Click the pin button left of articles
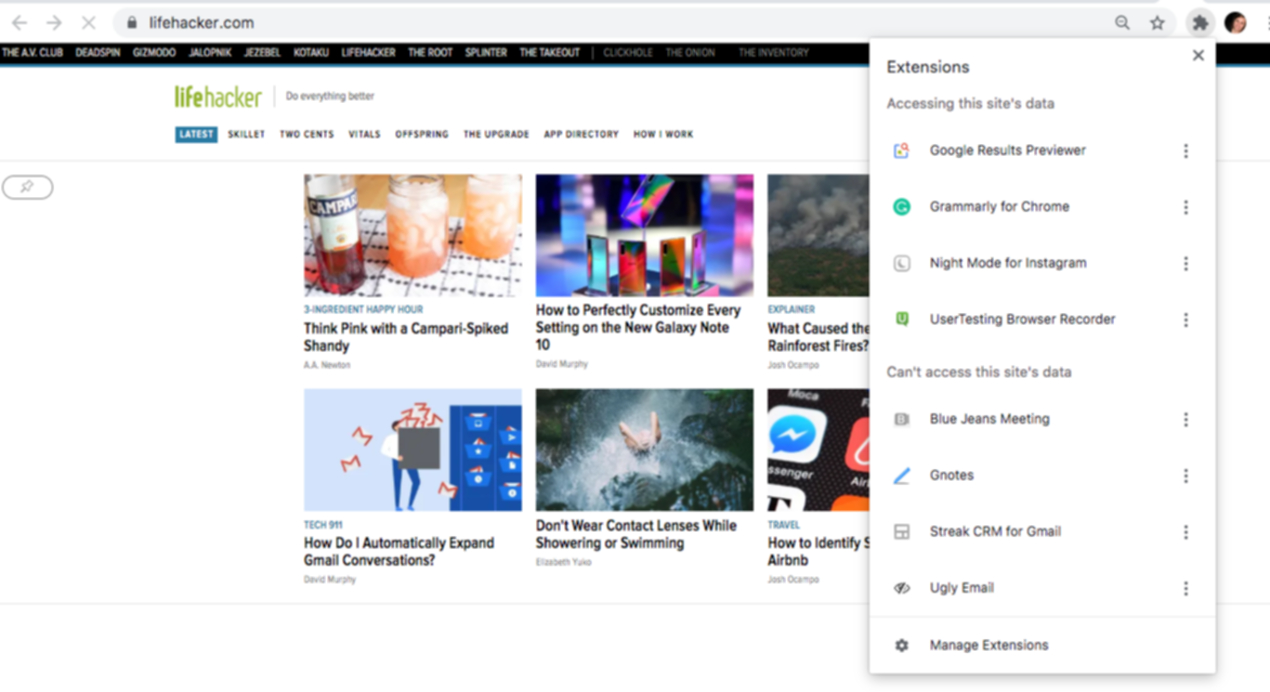 27,187
